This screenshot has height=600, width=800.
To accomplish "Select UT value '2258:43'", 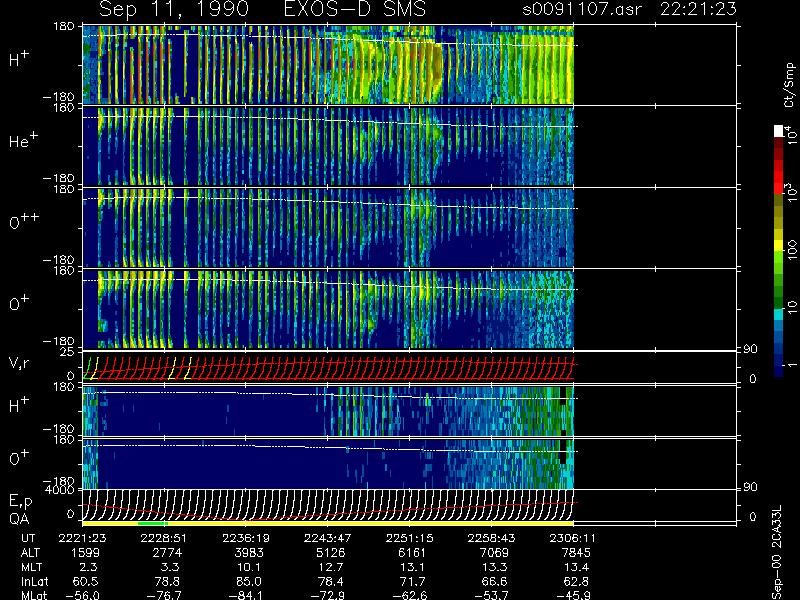I will tap(491, 538).
